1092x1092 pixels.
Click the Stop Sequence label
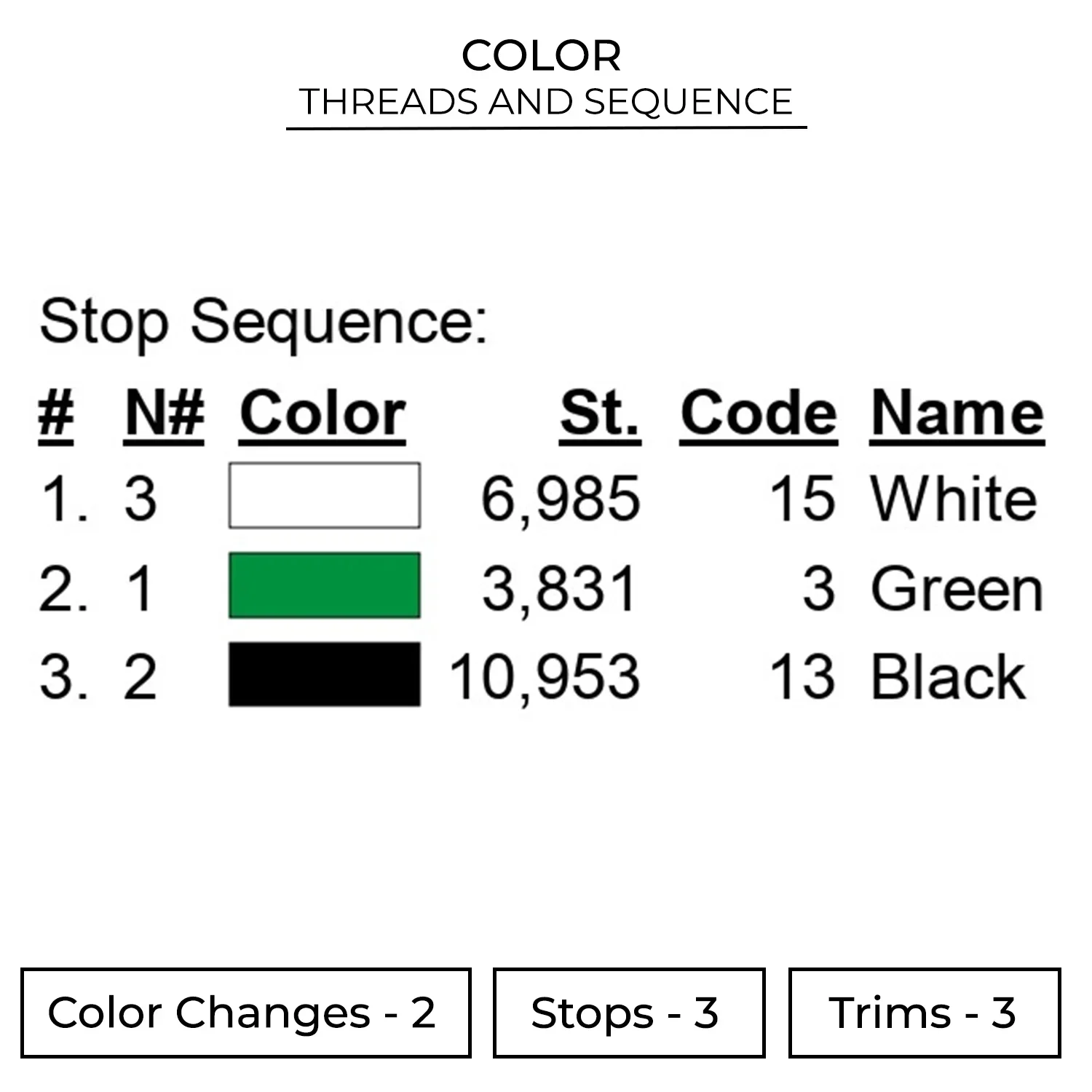point(263,322)
